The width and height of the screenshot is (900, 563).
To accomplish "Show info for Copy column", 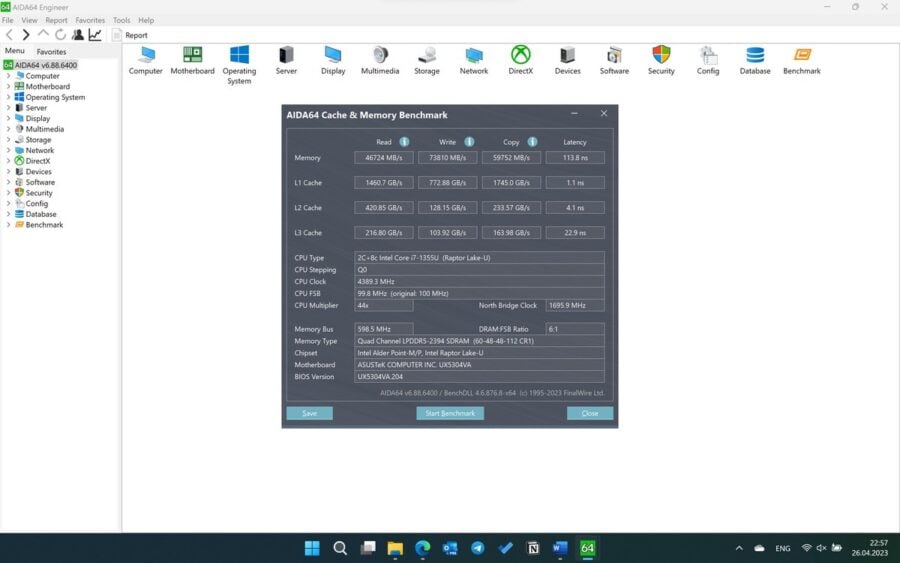I will [533, 142].
